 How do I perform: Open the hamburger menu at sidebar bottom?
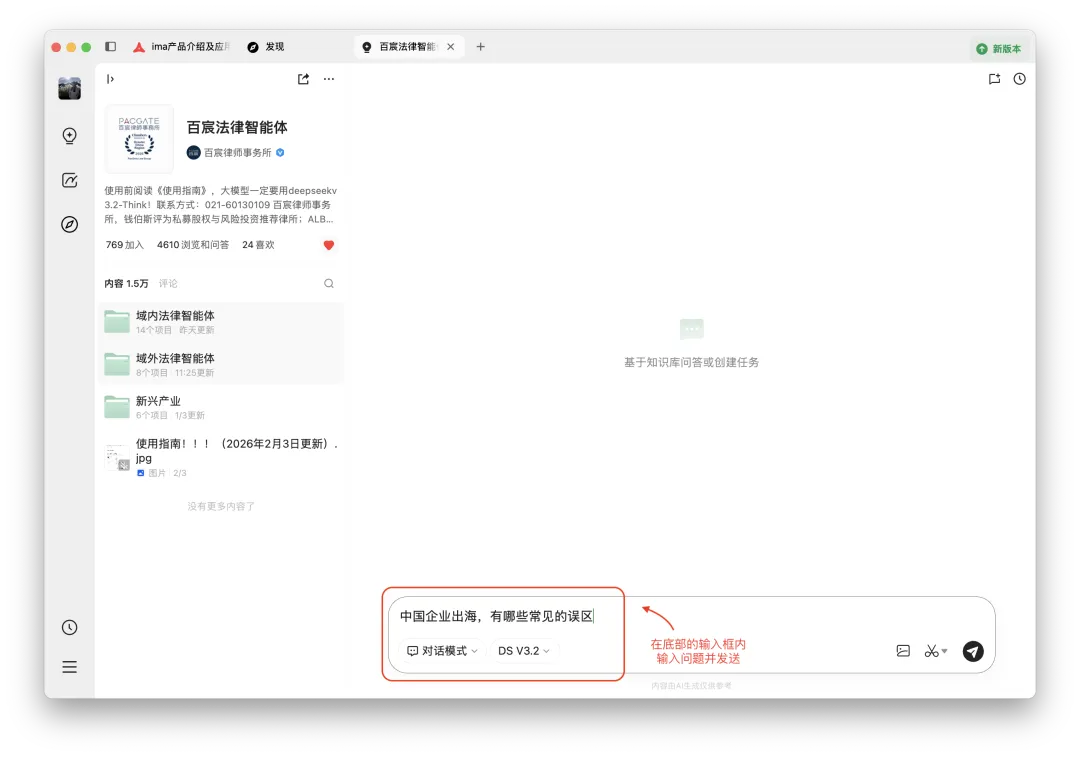(x=70, y=667)
